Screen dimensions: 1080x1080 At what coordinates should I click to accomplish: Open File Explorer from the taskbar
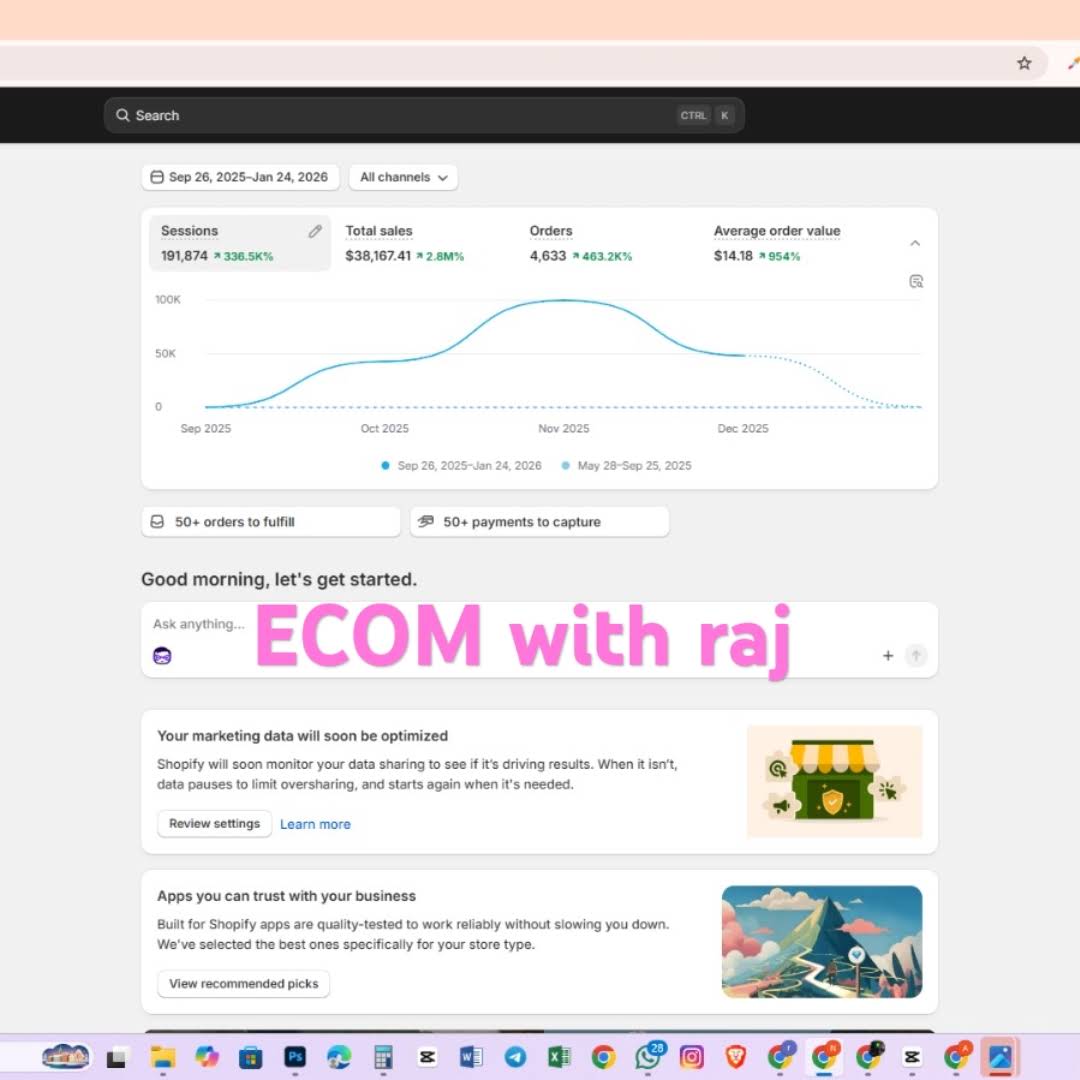[x=163, y=1057]
